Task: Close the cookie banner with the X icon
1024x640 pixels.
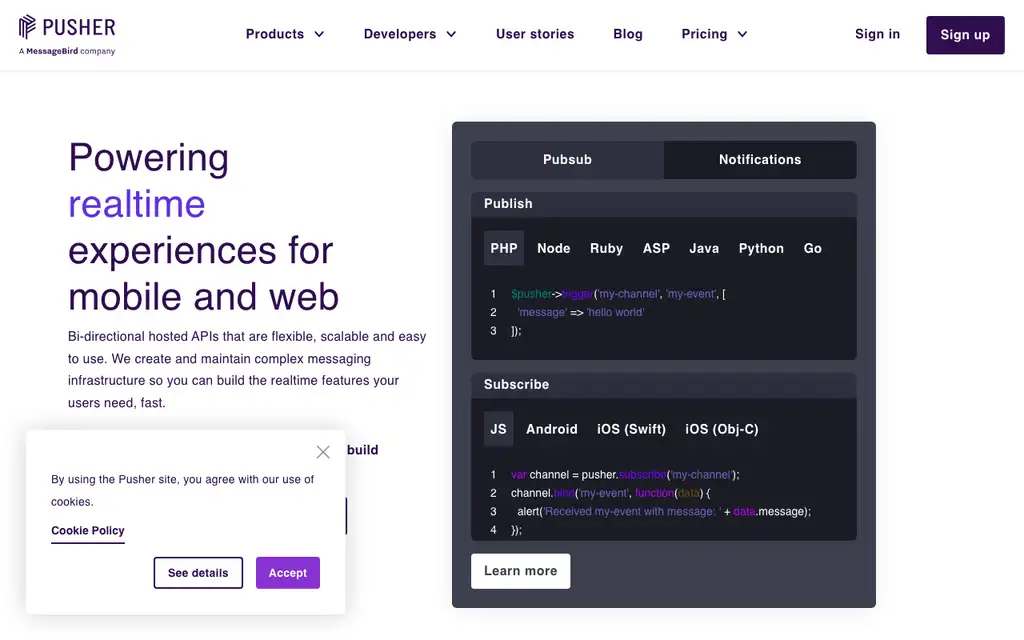Action: point(323,452)
